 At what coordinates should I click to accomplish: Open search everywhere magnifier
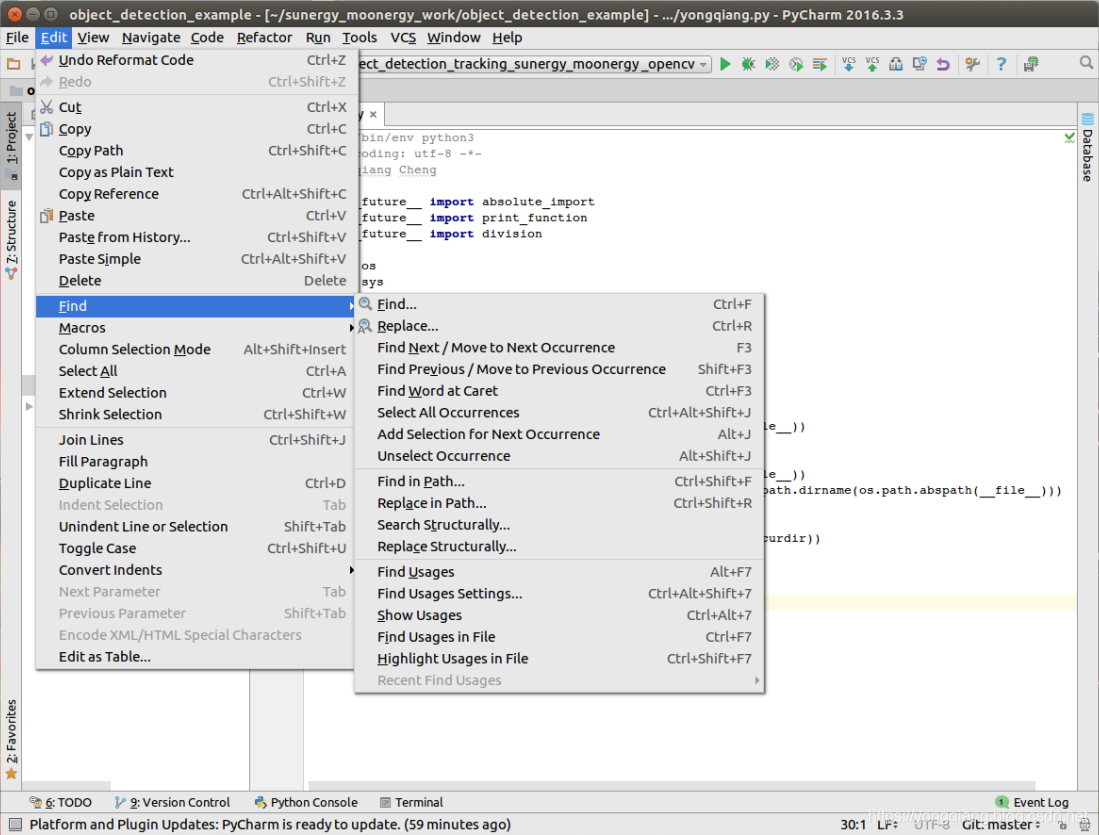click(x=1084, y=63)
